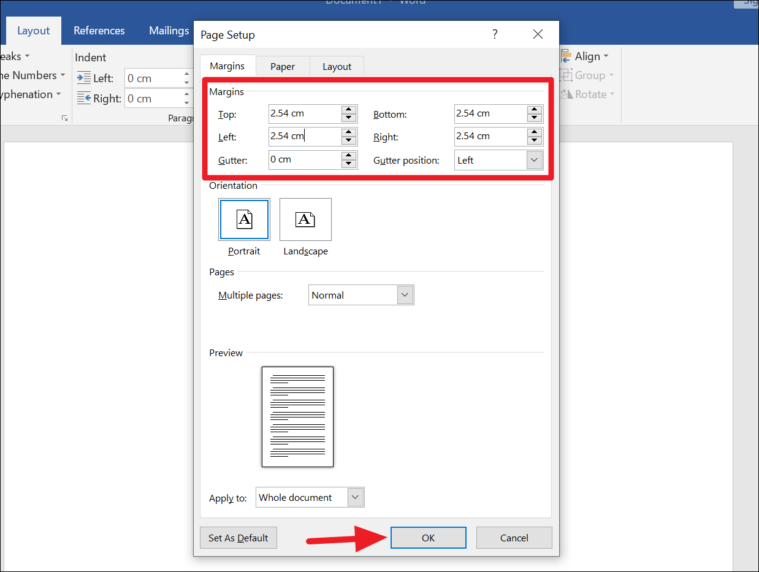Close the Page Setup dialog

point(538,34)
